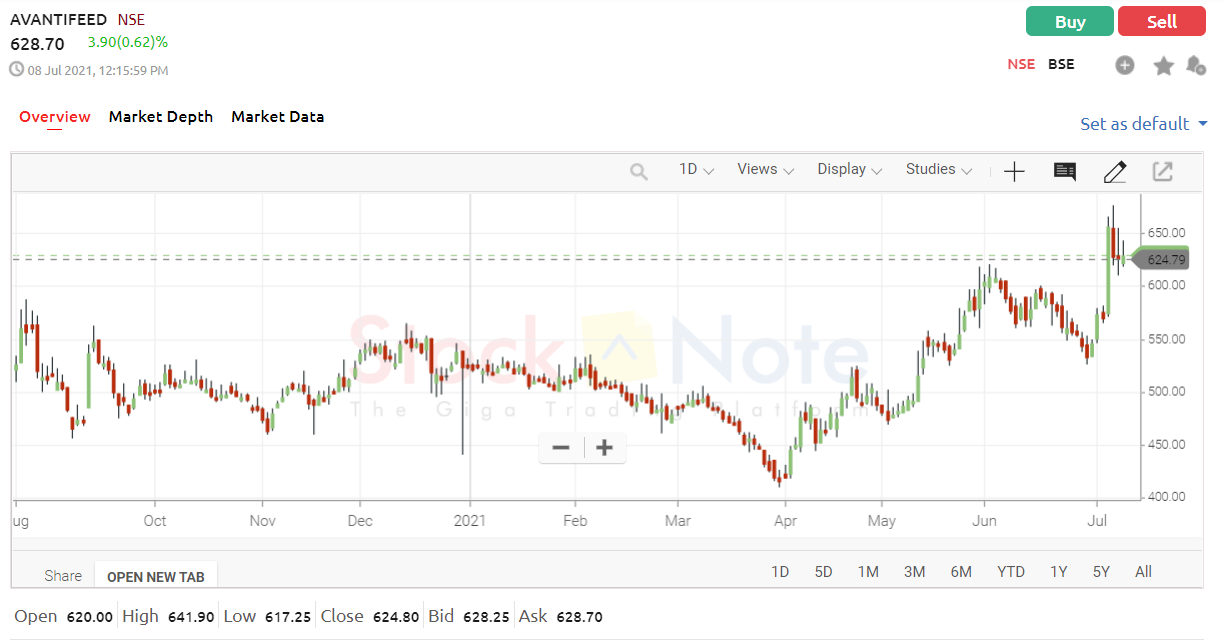Click the OPEN NEW TAB tab

click(x=156, y=577)
